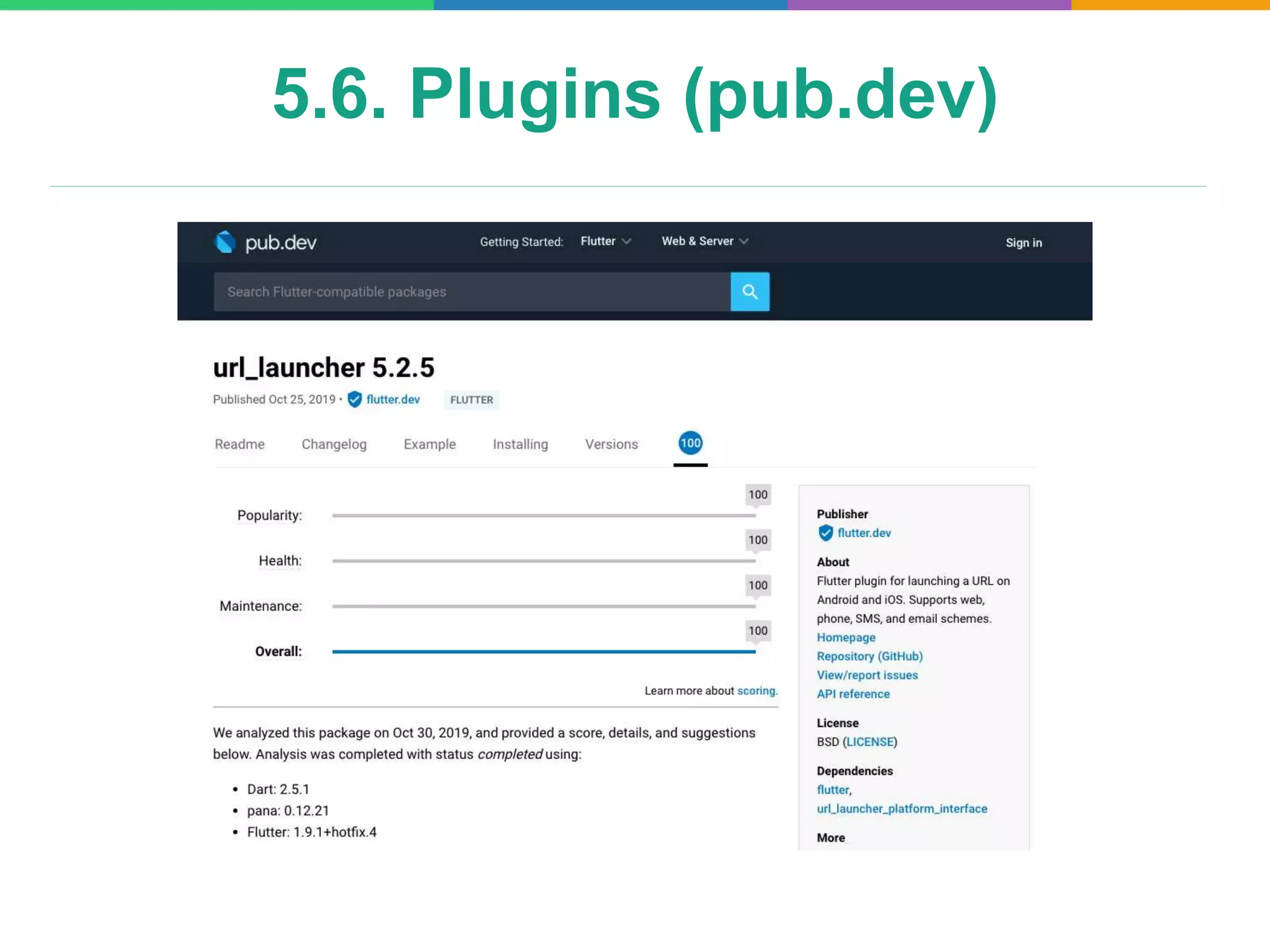Go to the Installing tab
This screenshot has height=952, width=1270.
pyautogui.click(x=520, y=444)
